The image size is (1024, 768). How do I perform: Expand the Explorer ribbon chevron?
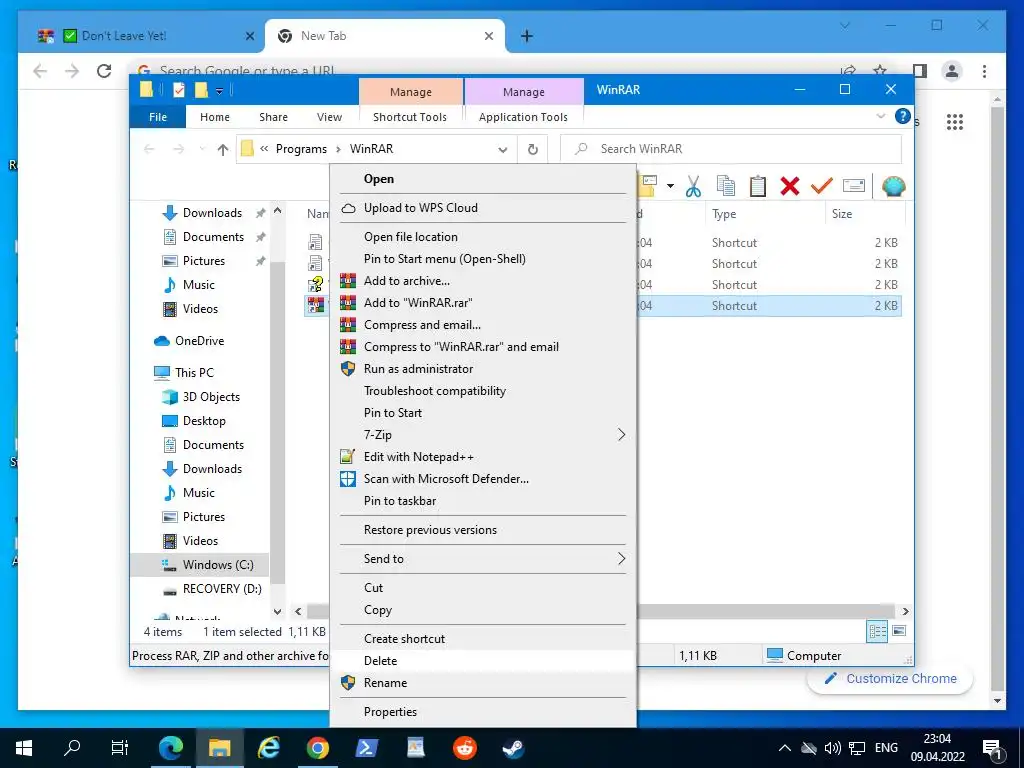880,116
